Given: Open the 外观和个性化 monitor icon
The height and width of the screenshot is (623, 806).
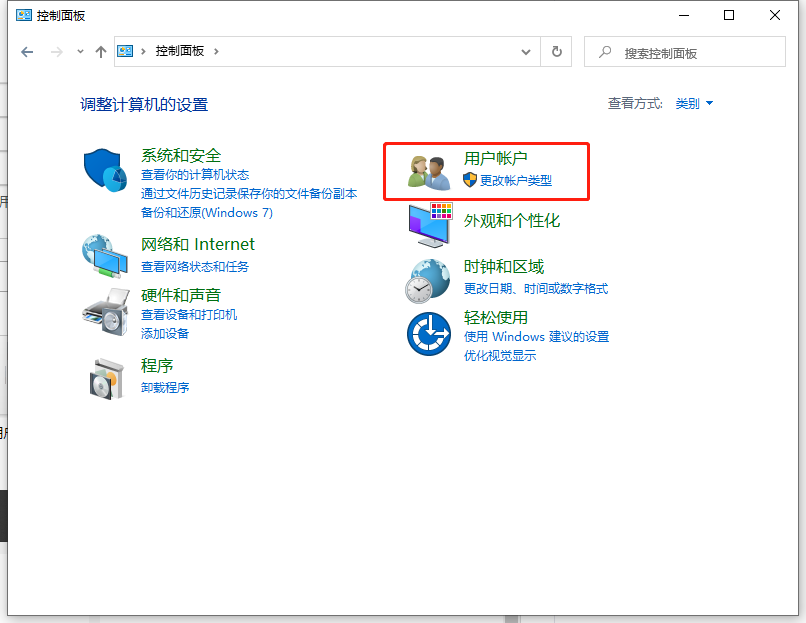Looking at the screenshot, I should [428, 223].
